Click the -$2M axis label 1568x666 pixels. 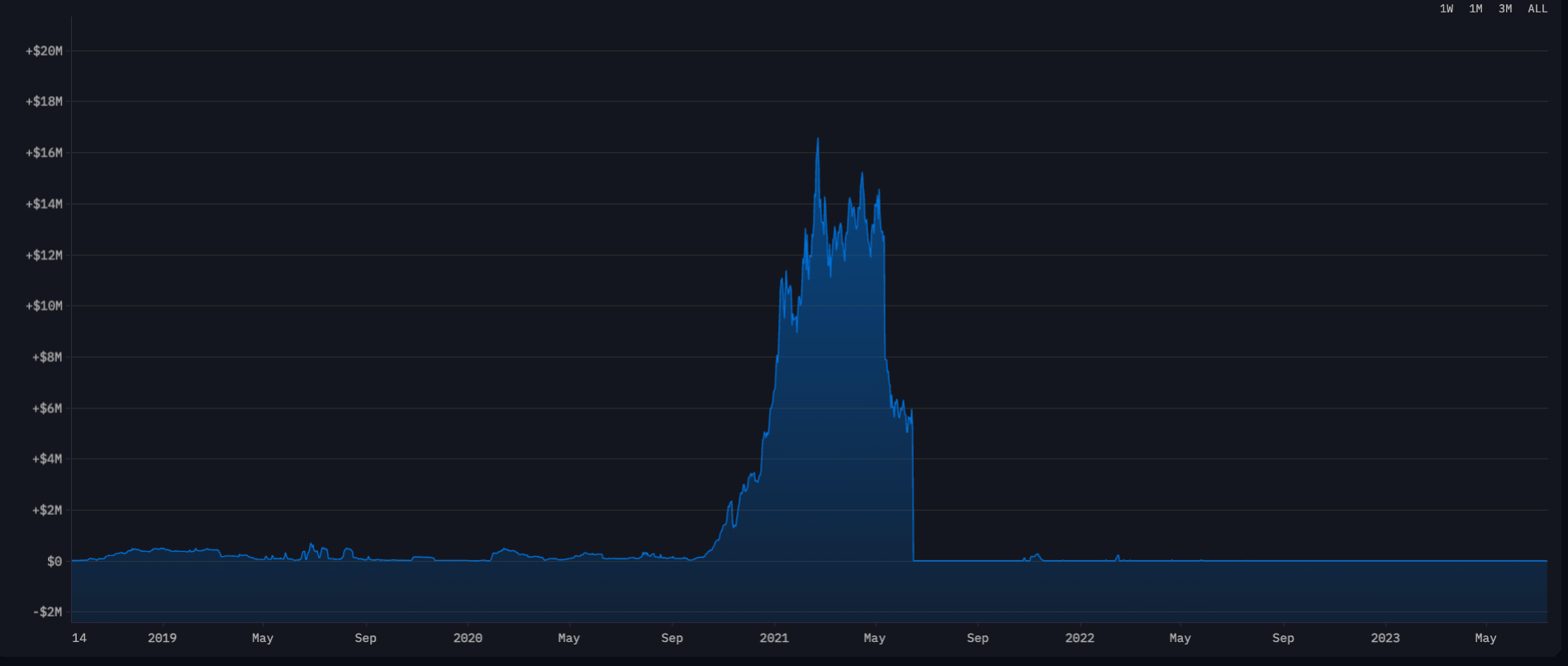47,611
